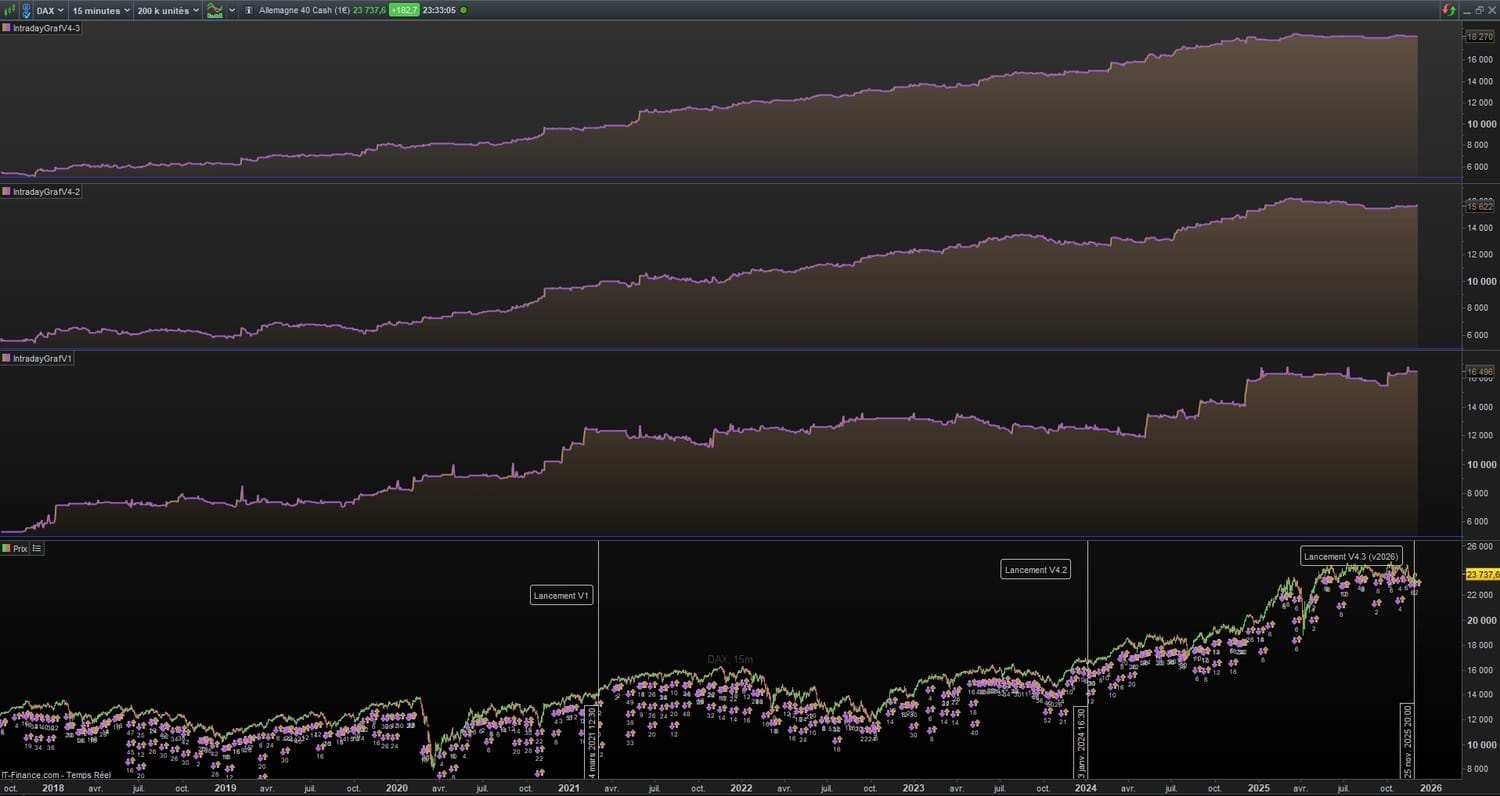Click the green connection status dot

[x=463, y=10]
